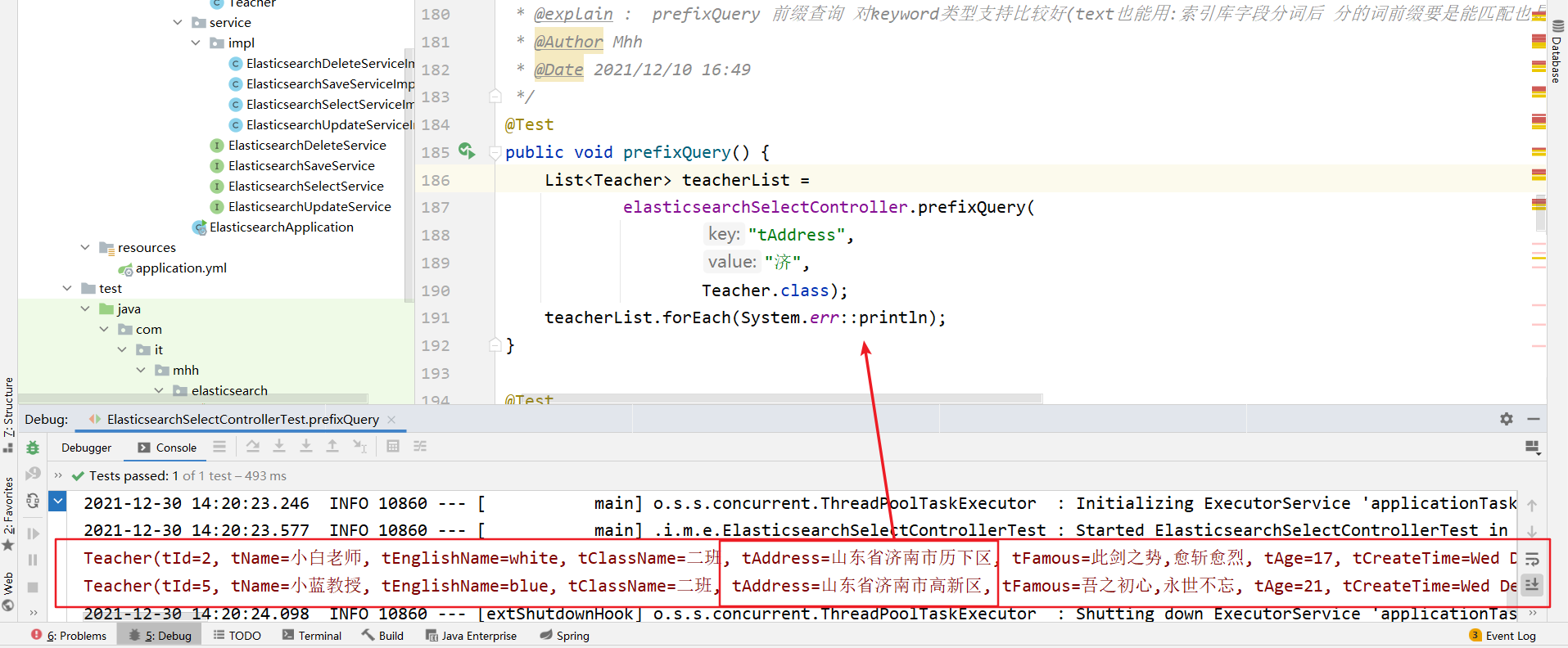1568x648 pixels.
Task: Open the Event Log
Action: [x=1502, y=636]
